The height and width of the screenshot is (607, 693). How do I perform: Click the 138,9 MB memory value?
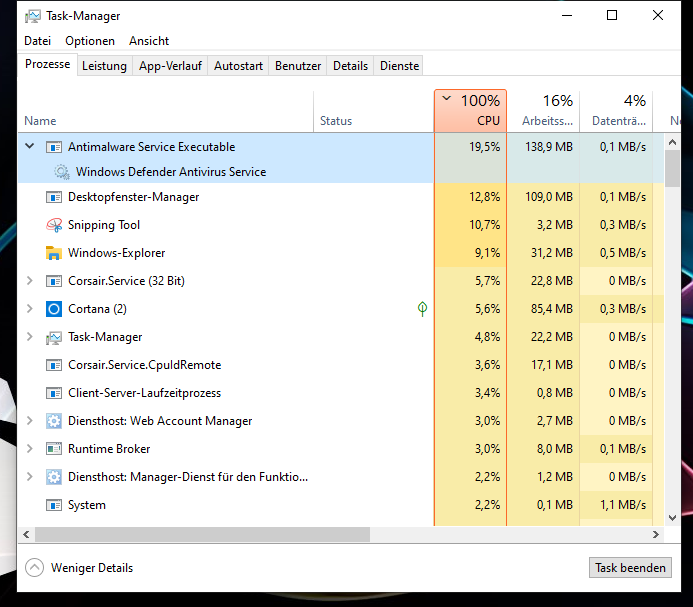(549, 147)
